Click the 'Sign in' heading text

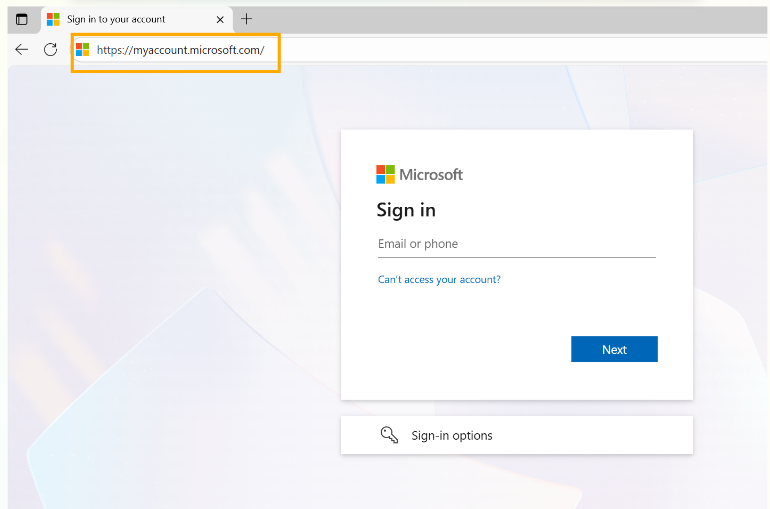tap(406, 210)
